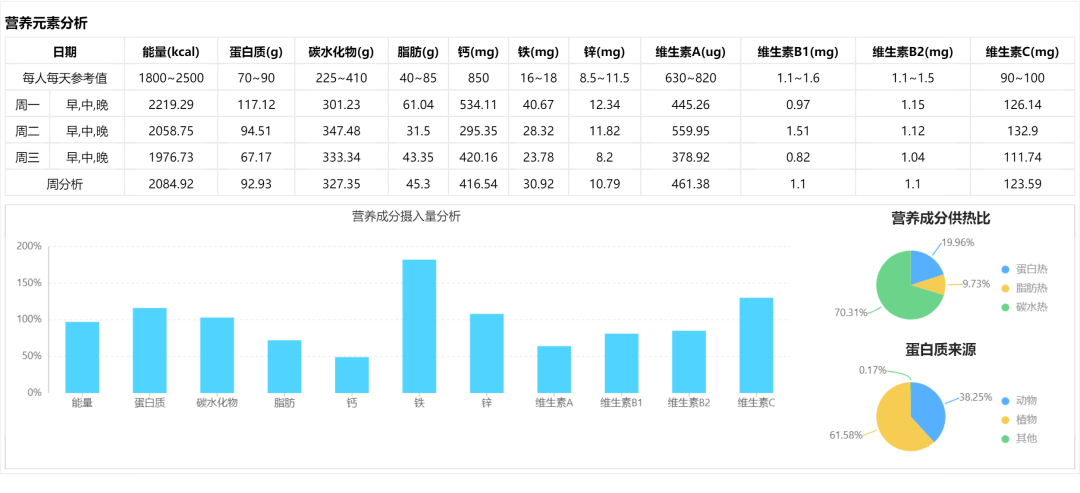Image resolution: width=1080 pixels, height=493 pixels.
Task: Select the tallest 铁 bar in the chart
Action: click(x=419, y=326)
